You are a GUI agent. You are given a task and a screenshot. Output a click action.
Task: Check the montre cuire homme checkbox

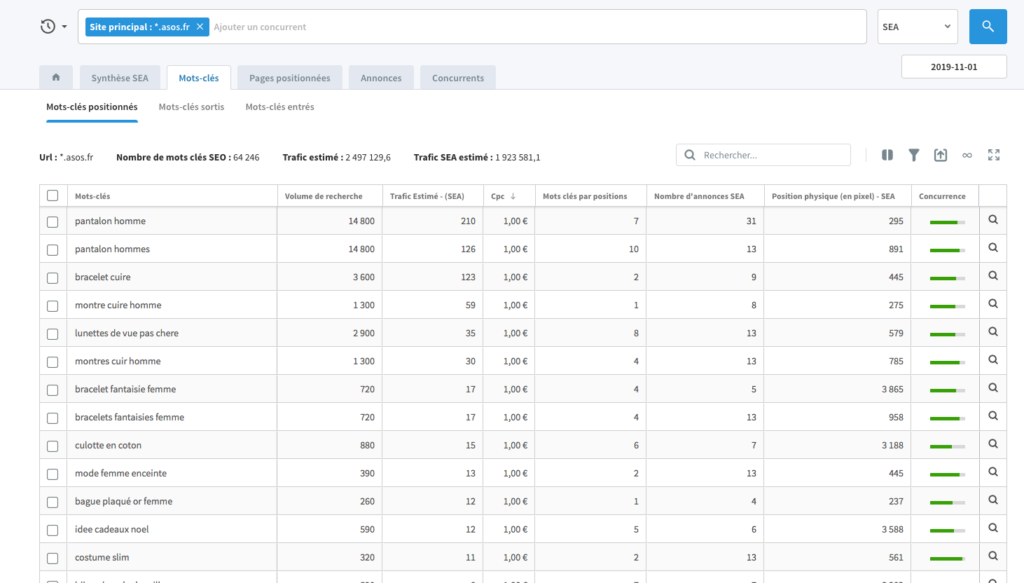click(x=53, y=306)
